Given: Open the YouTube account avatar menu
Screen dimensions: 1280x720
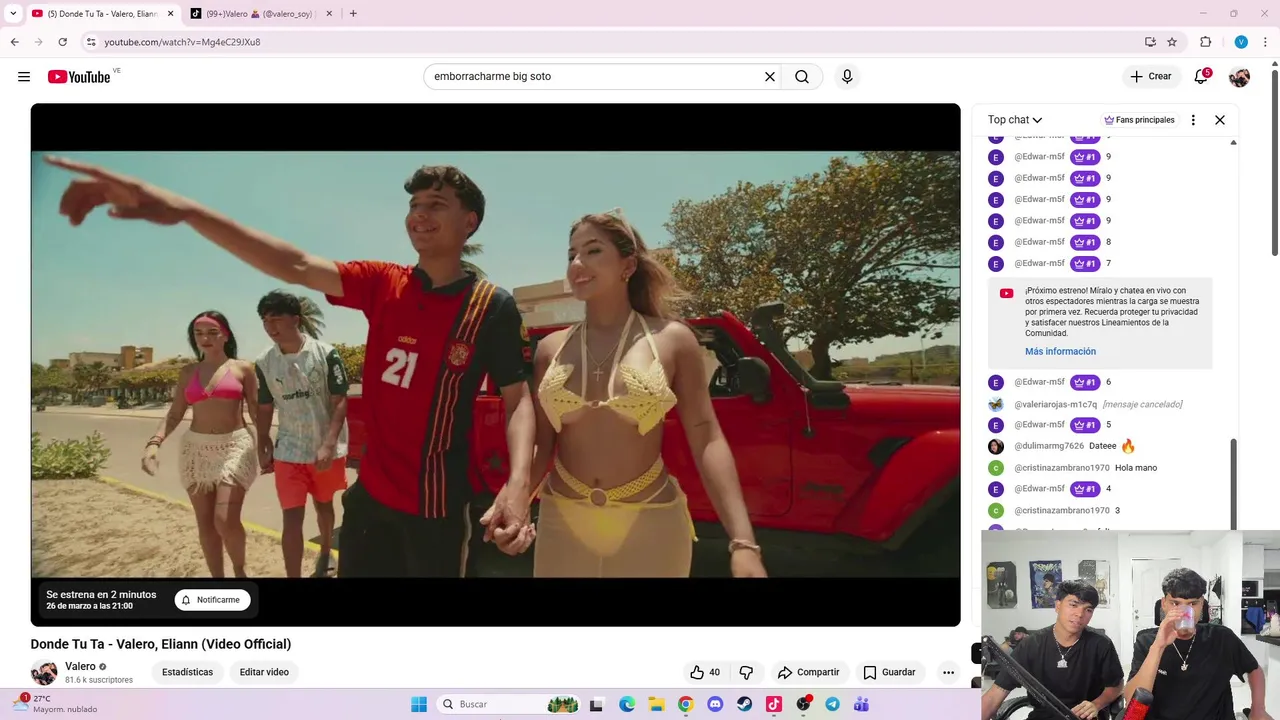Looking at the screenshot, I should (x=1239, y=77).
